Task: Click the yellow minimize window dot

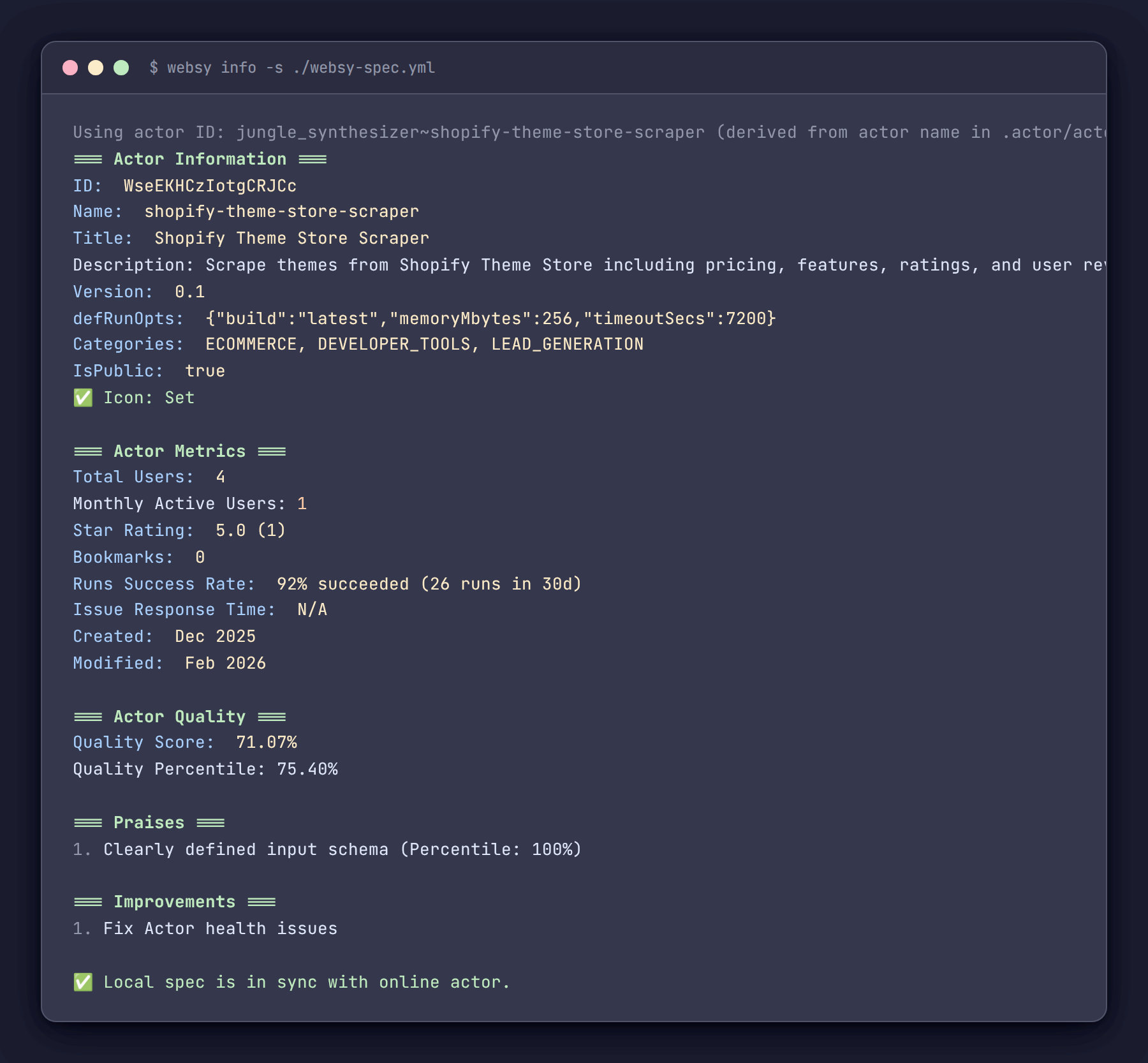Action: point(96,68)
